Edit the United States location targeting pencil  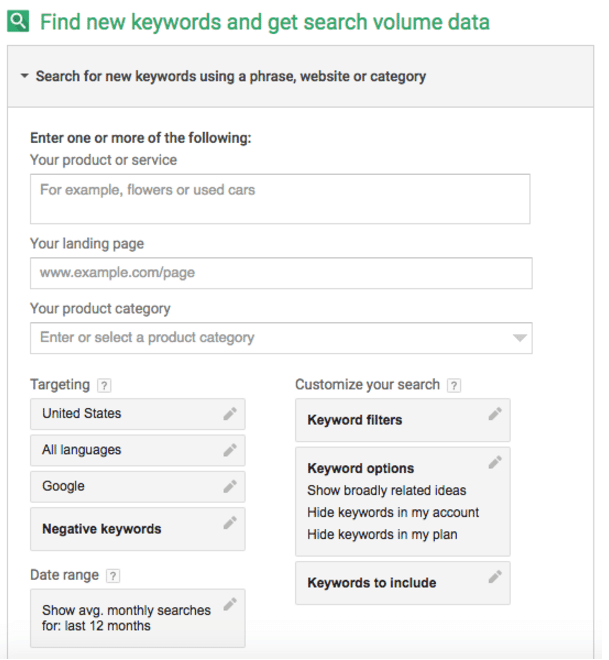tap(230, 413)
